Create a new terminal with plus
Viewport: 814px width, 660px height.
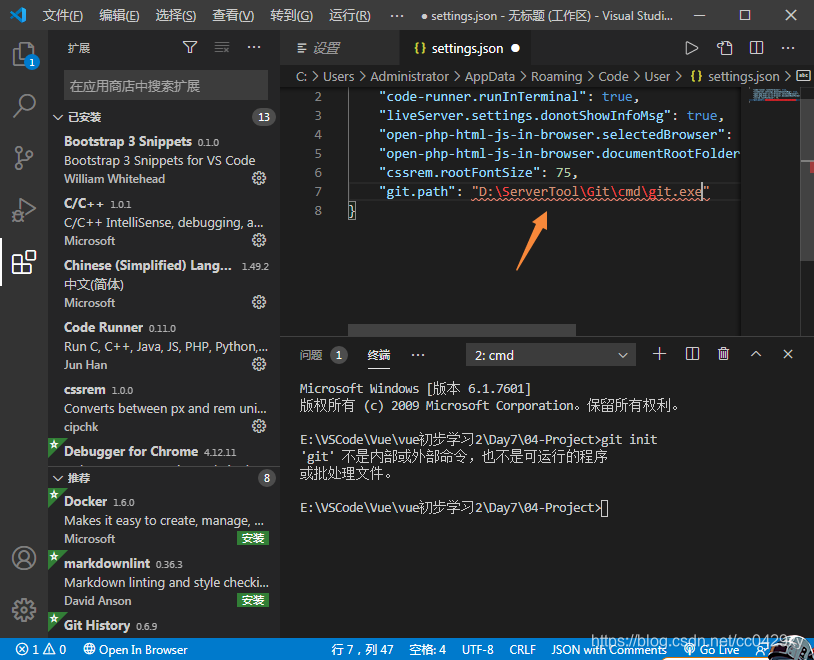point(659,354)
